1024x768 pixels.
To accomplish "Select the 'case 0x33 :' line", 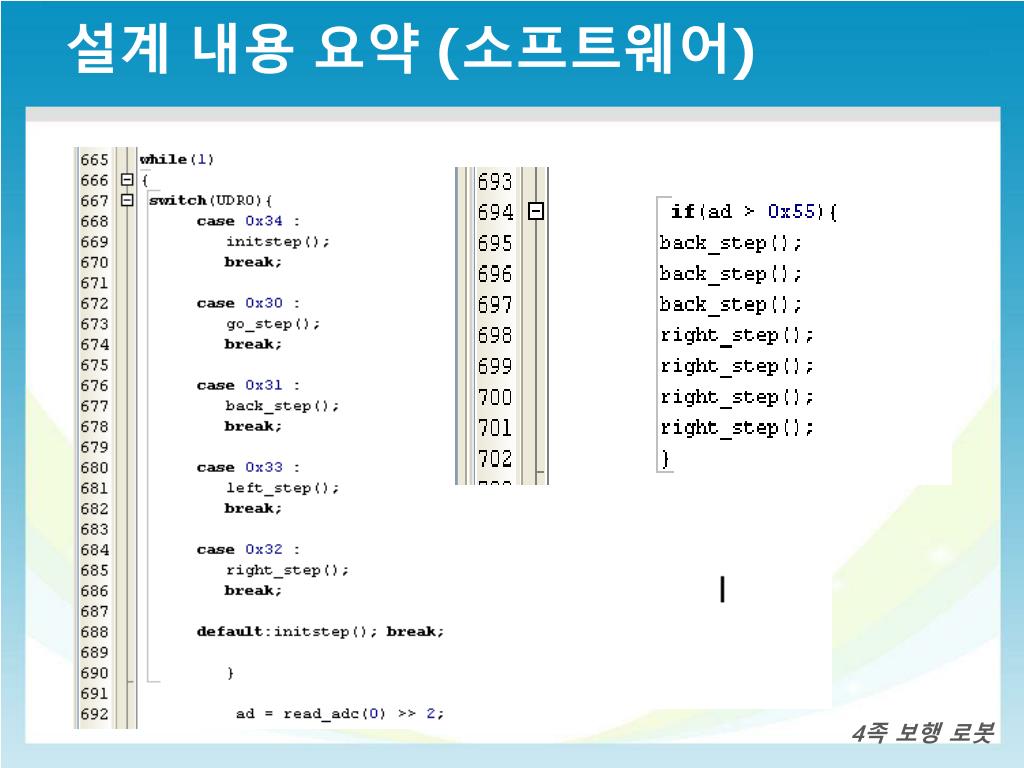I will pos(248,467).
